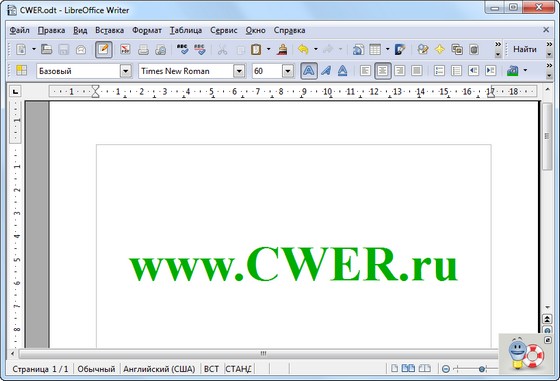
Task: Open the Сервис menu
Action: click(x=224, y=30)
